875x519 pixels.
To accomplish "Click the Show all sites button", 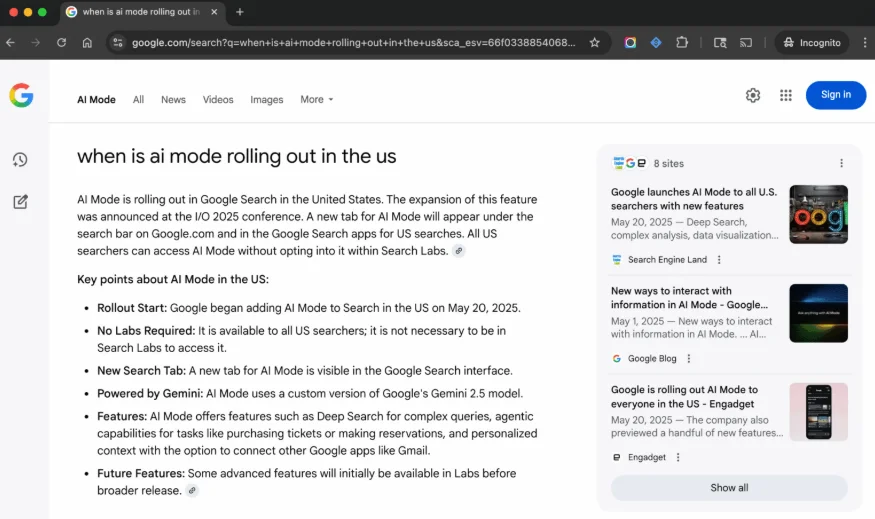I will tap(729, 488).
